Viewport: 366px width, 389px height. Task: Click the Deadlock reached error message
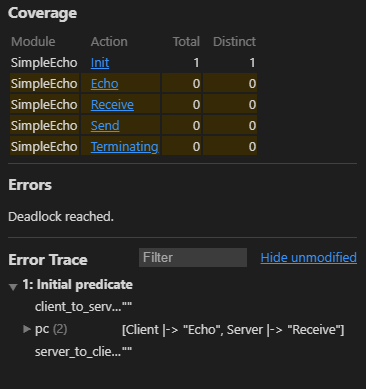pos(61,217)
